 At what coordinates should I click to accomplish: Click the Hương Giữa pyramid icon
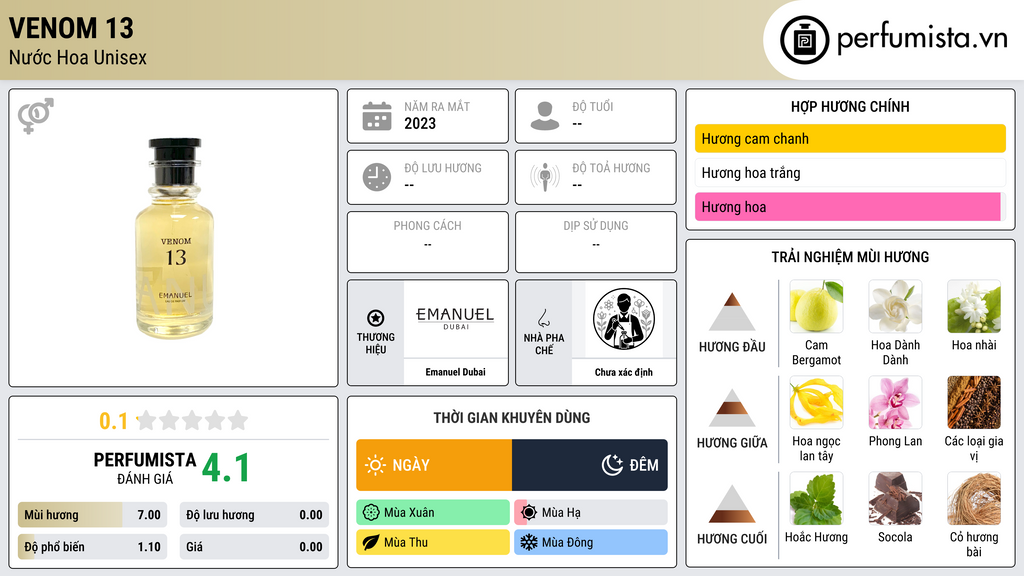(732, 408)
